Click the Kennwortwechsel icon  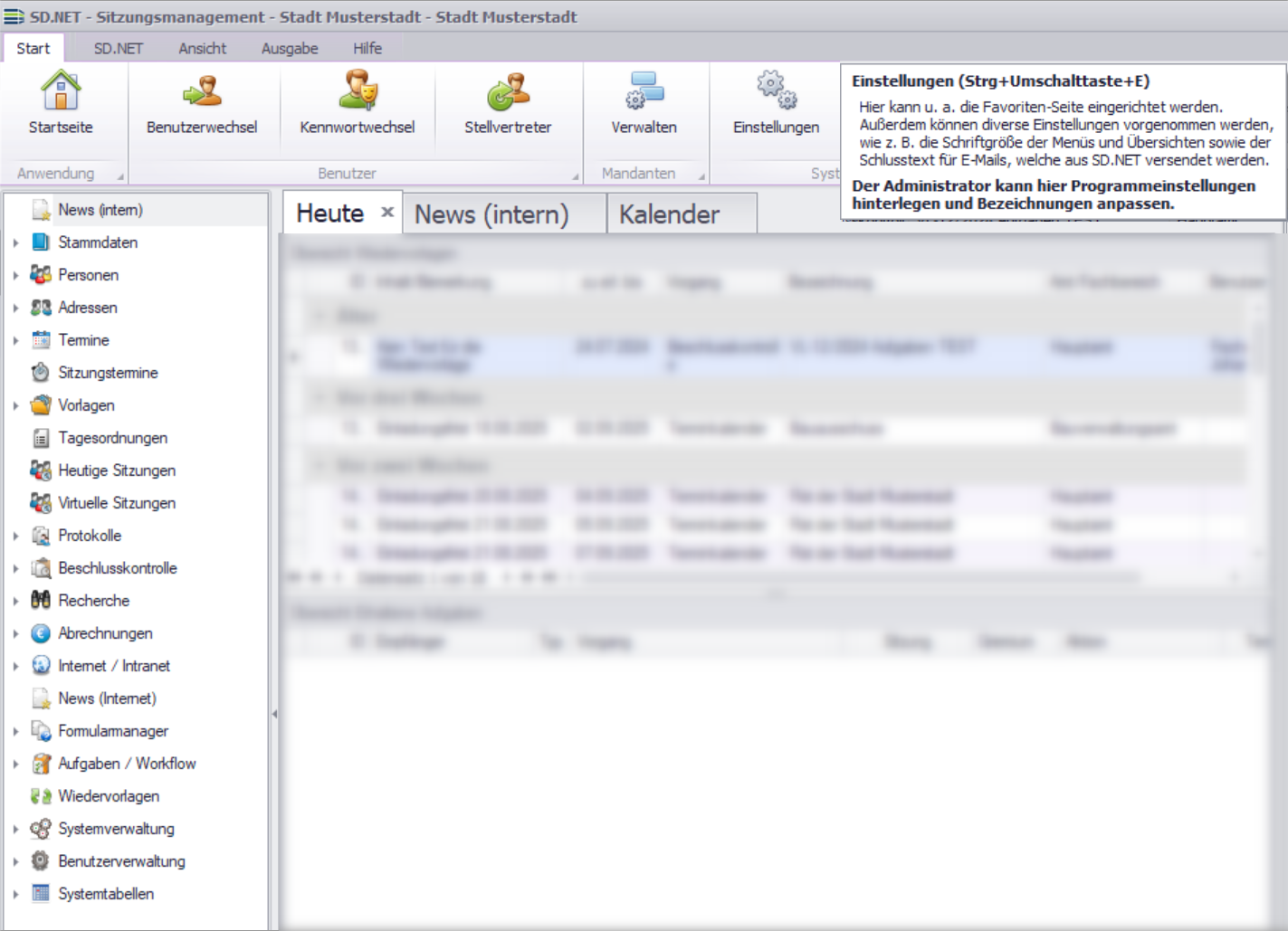[358, 91]
